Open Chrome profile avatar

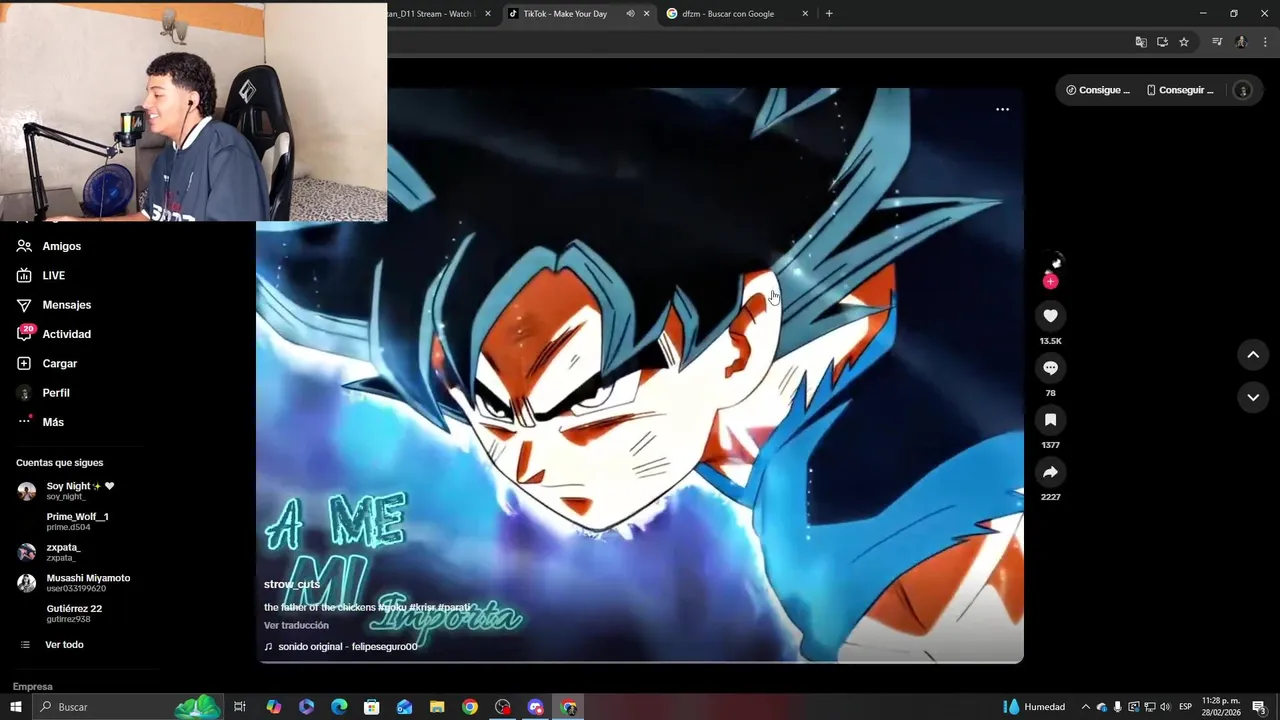1241,42
